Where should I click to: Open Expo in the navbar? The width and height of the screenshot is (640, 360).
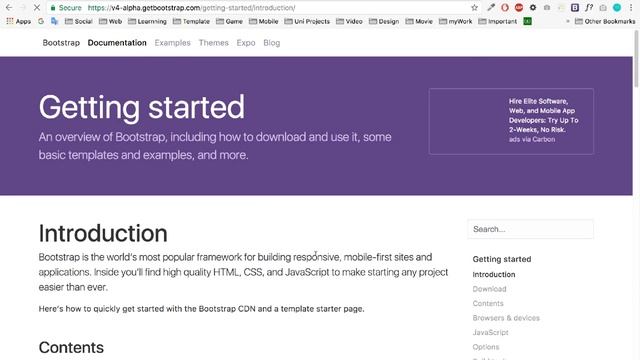[246, 43]
